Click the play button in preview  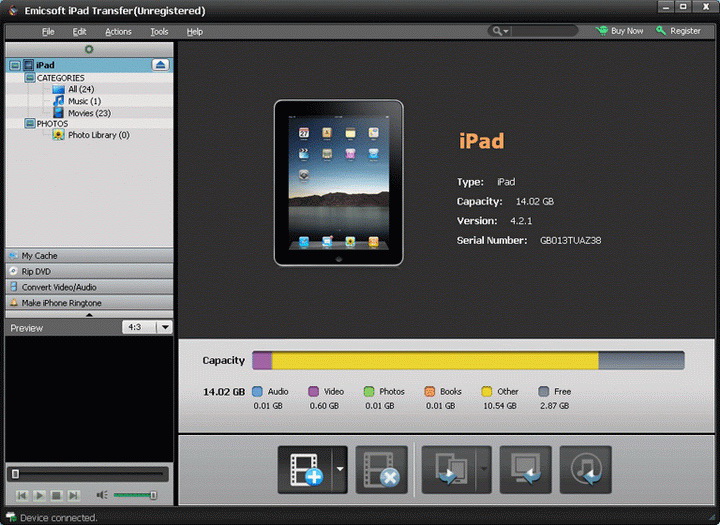[39, 495]
